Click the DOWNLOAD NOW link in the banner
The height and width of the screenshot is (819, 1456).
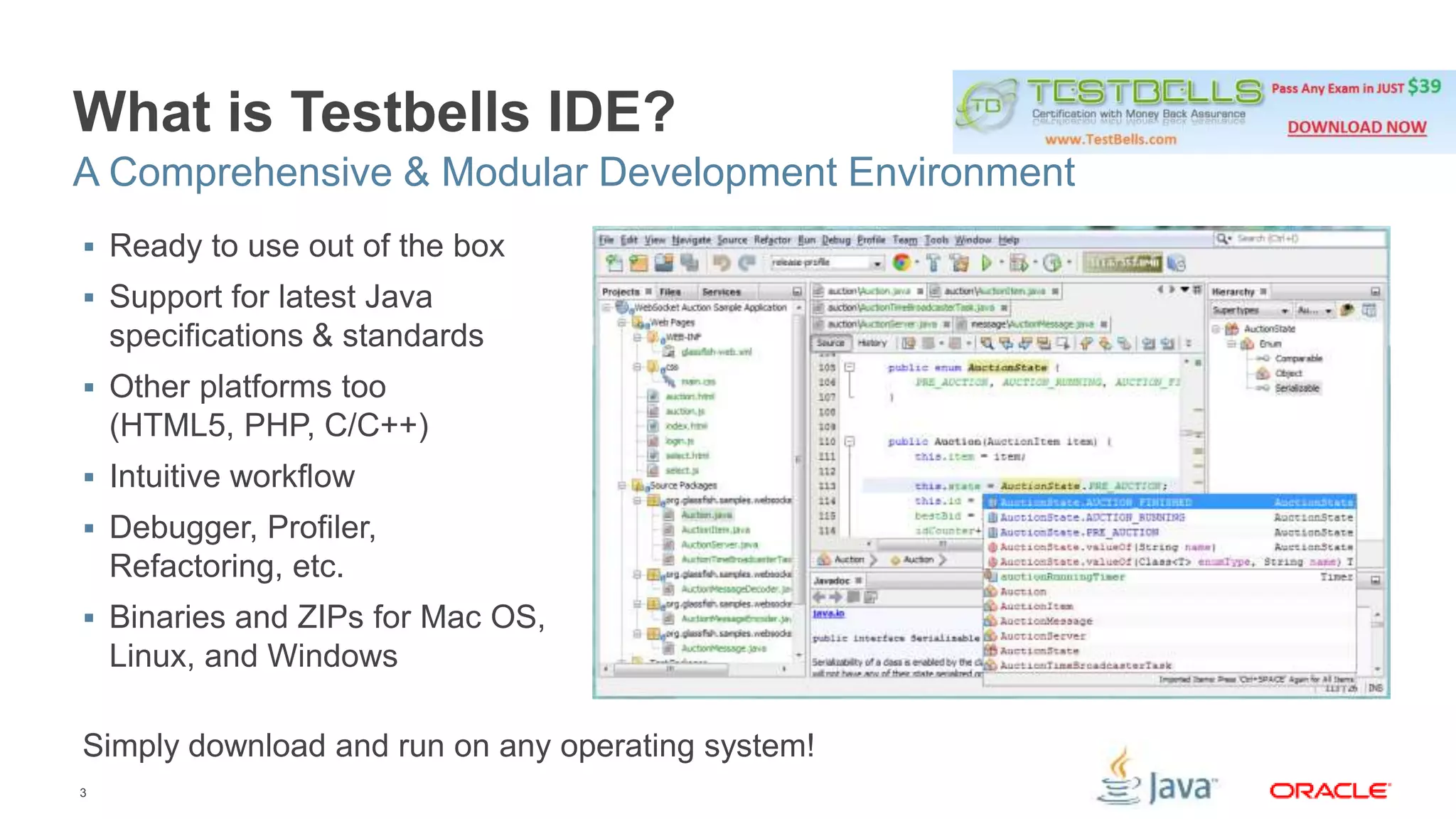[x=1356, y=127]
